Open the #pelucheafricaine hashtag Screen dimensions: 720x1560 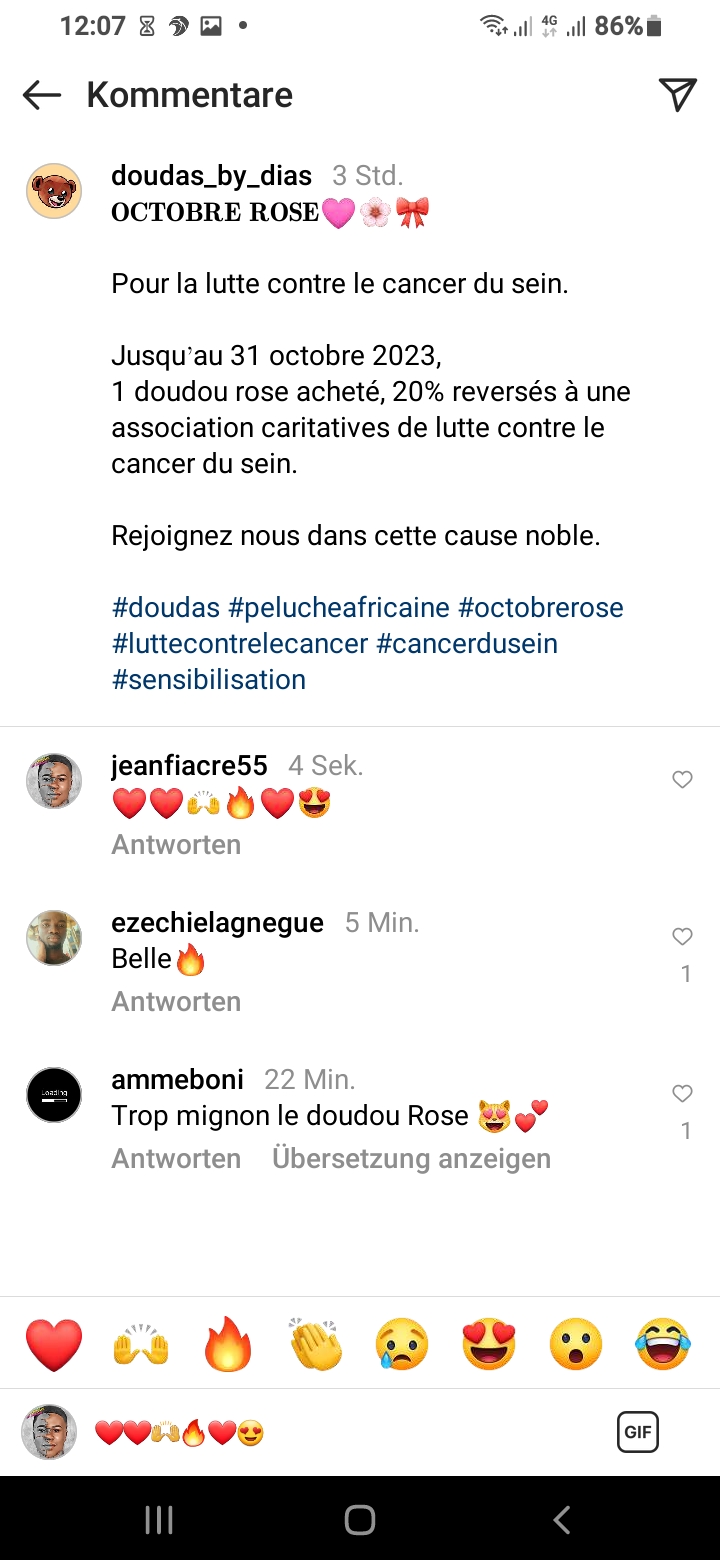[x=339, y=608]
